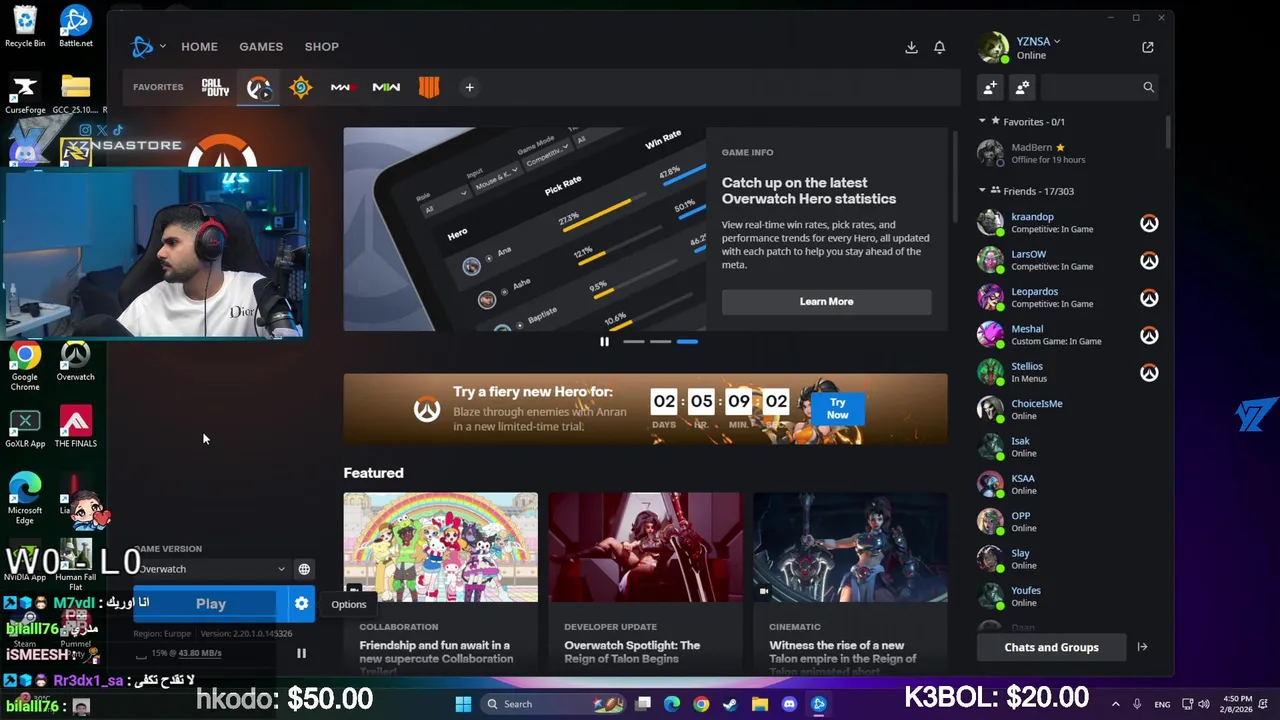
Task: Open the Talon empire cinematic thumbnail
Action: (x=850, y=547)
